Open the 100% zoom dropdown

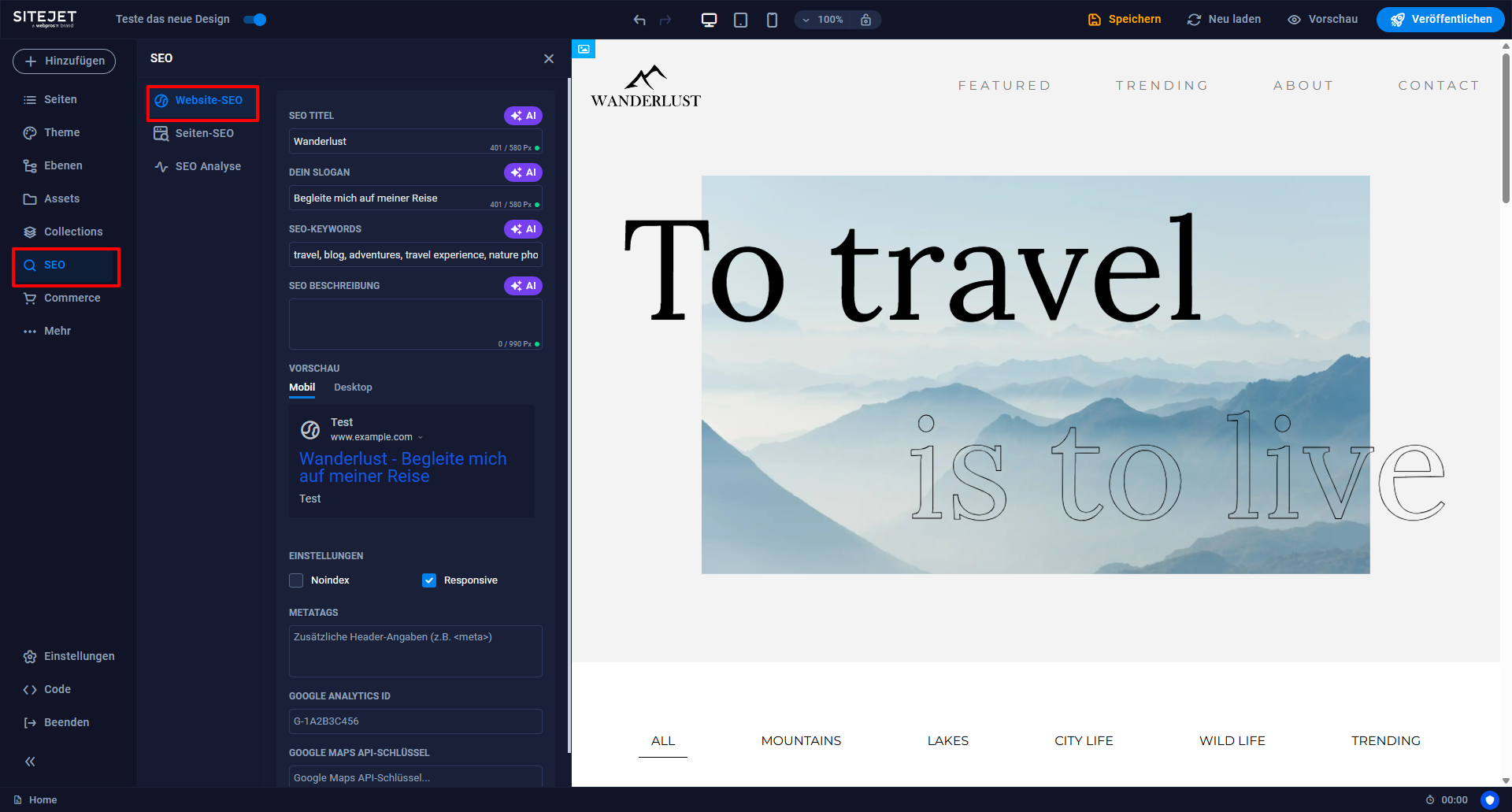pyautogui.click(x=822, y=20)
